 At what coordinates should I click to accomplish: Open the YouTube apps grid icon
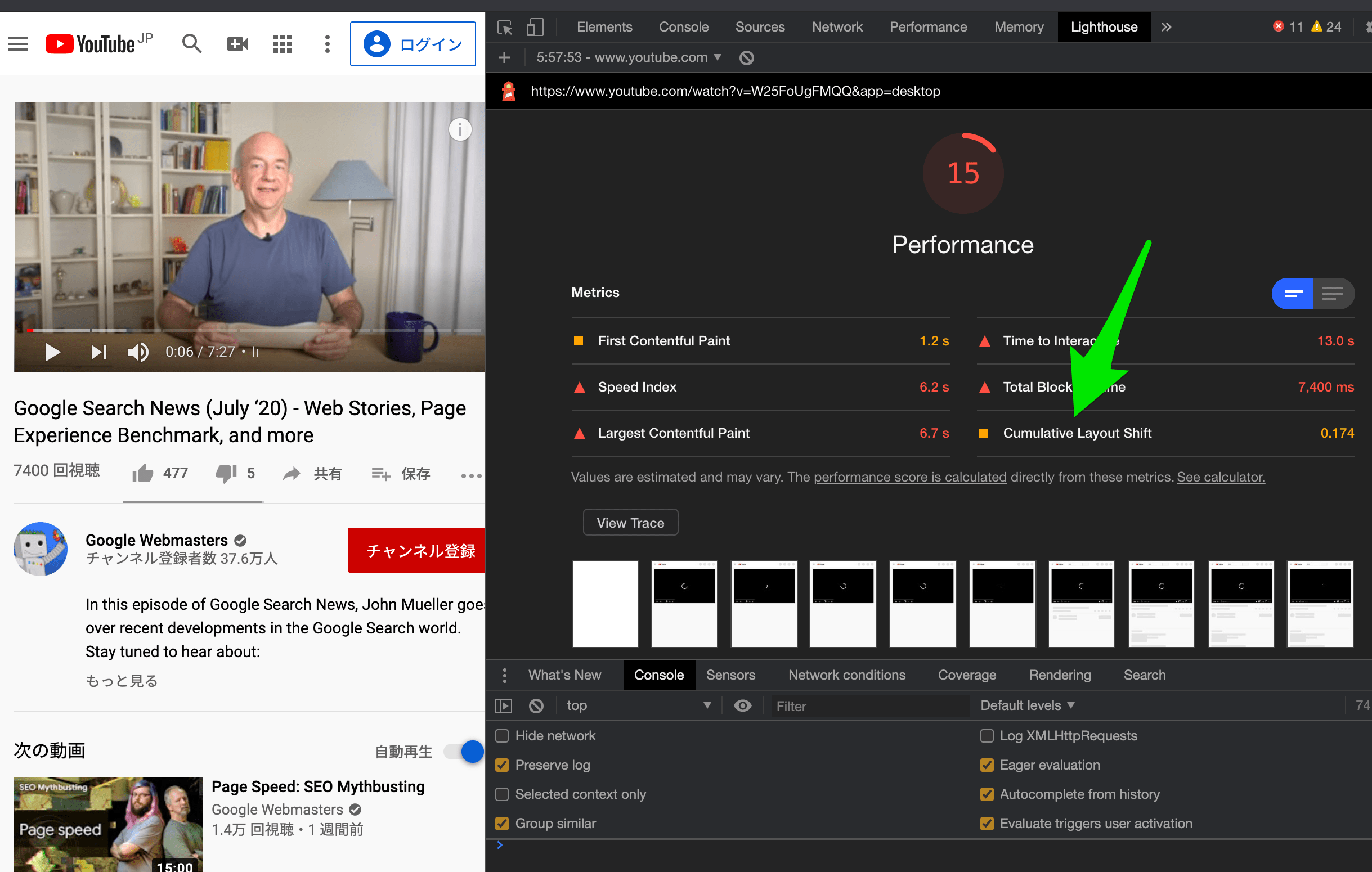[282, 44]
